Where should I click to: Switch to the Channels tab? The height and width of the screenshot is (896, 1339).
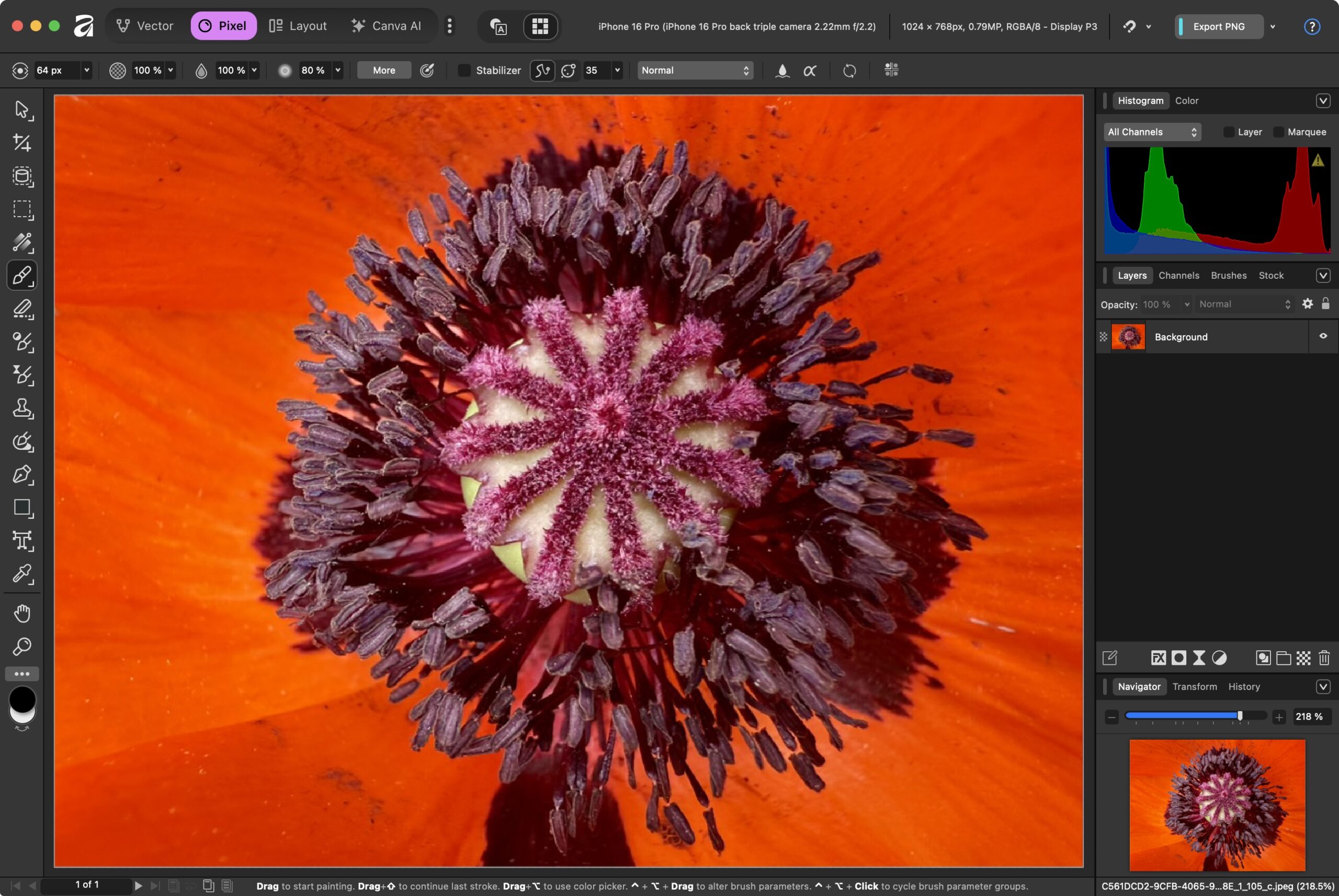pyautogui.click(x=1178, y=276)
